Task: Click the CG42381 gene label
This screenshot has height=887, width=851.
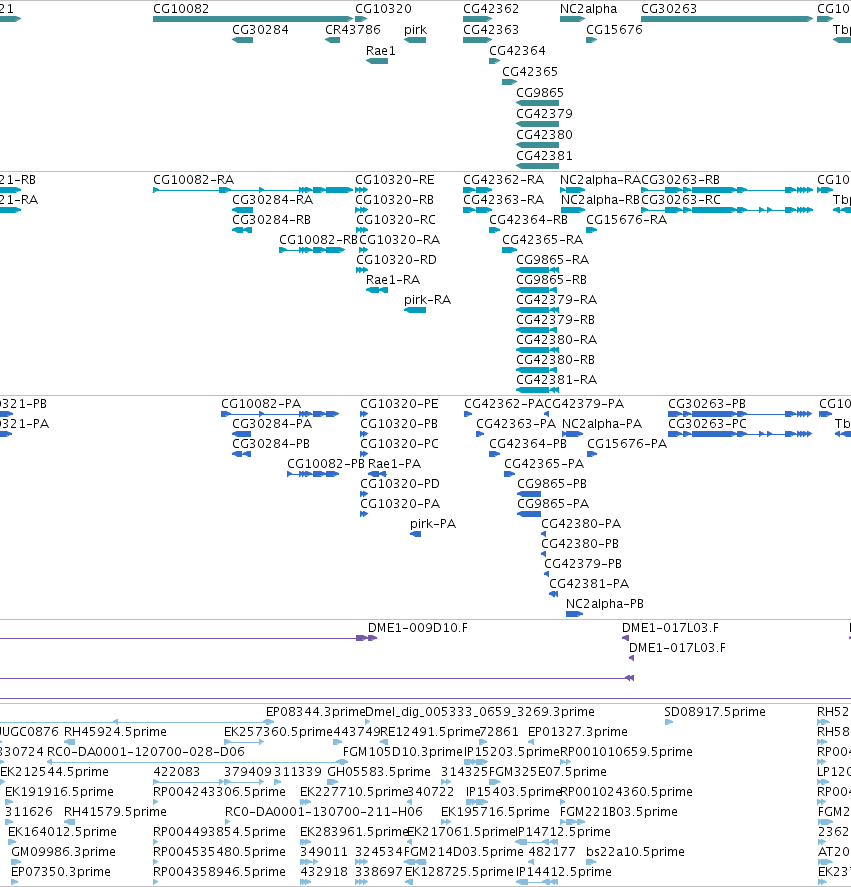Action: pyautogui.click(x=544, y=155)
